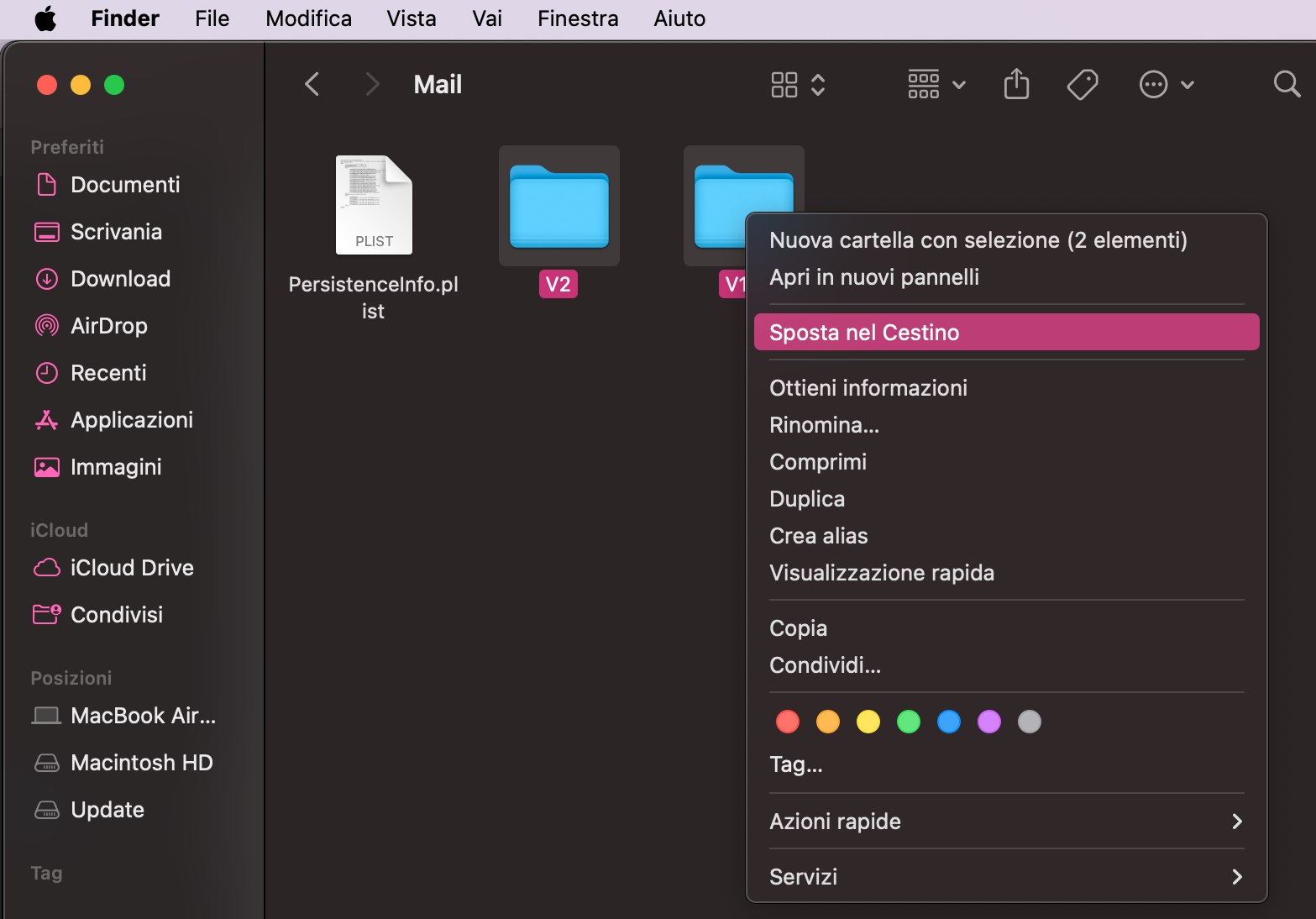The image size is (1316, 919).
Task: Click the Macintosh HD drive icon
Action: pyautogui.click(x=47, y=763)
